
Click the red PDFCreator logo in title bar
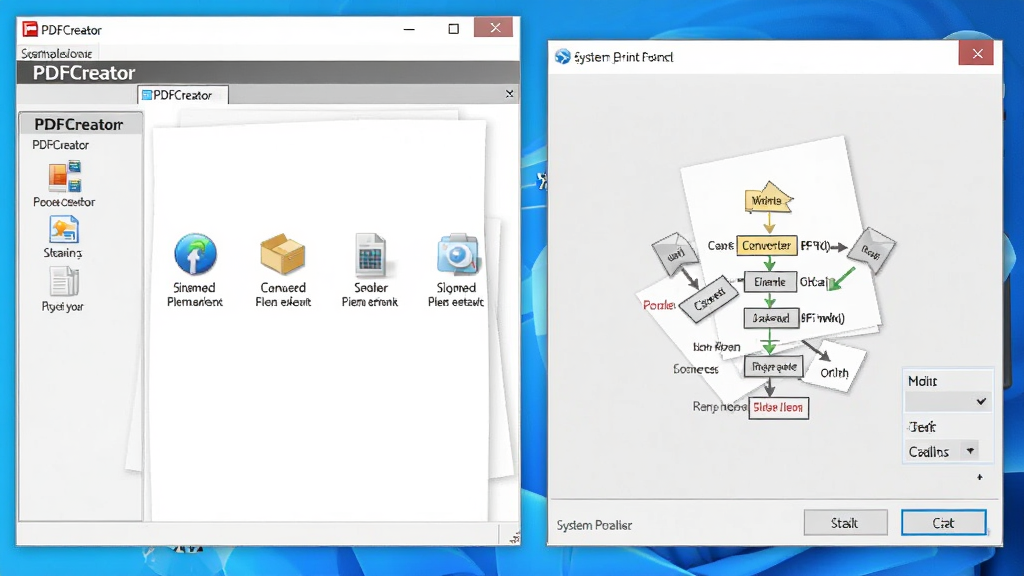(x=30, y=29)
